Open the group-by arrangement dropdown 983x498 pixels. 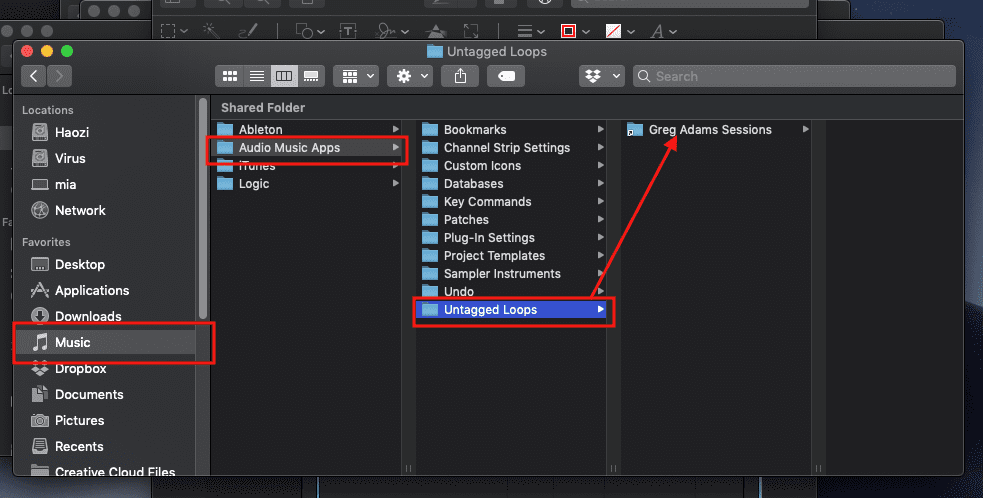coord(356,76)
